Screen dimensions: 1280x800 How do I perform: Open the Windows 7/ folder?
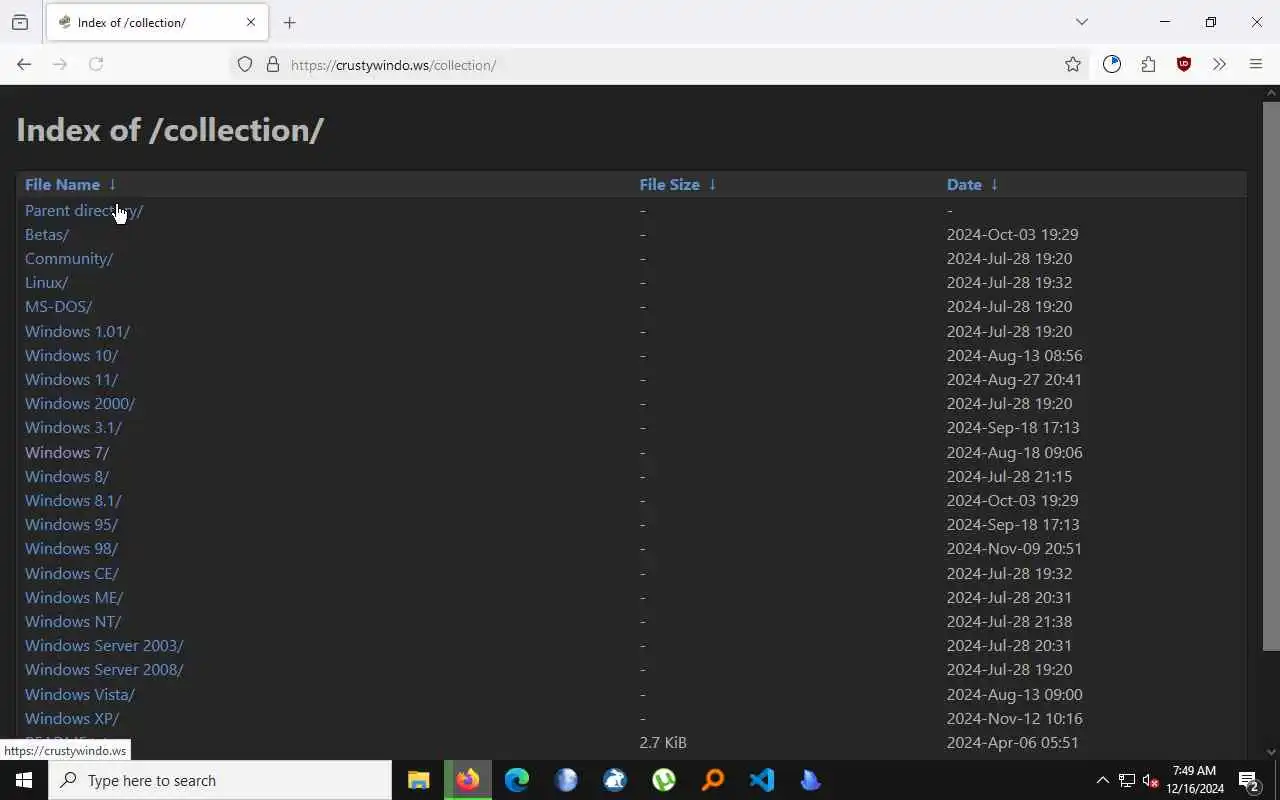[x=67, y=452]
